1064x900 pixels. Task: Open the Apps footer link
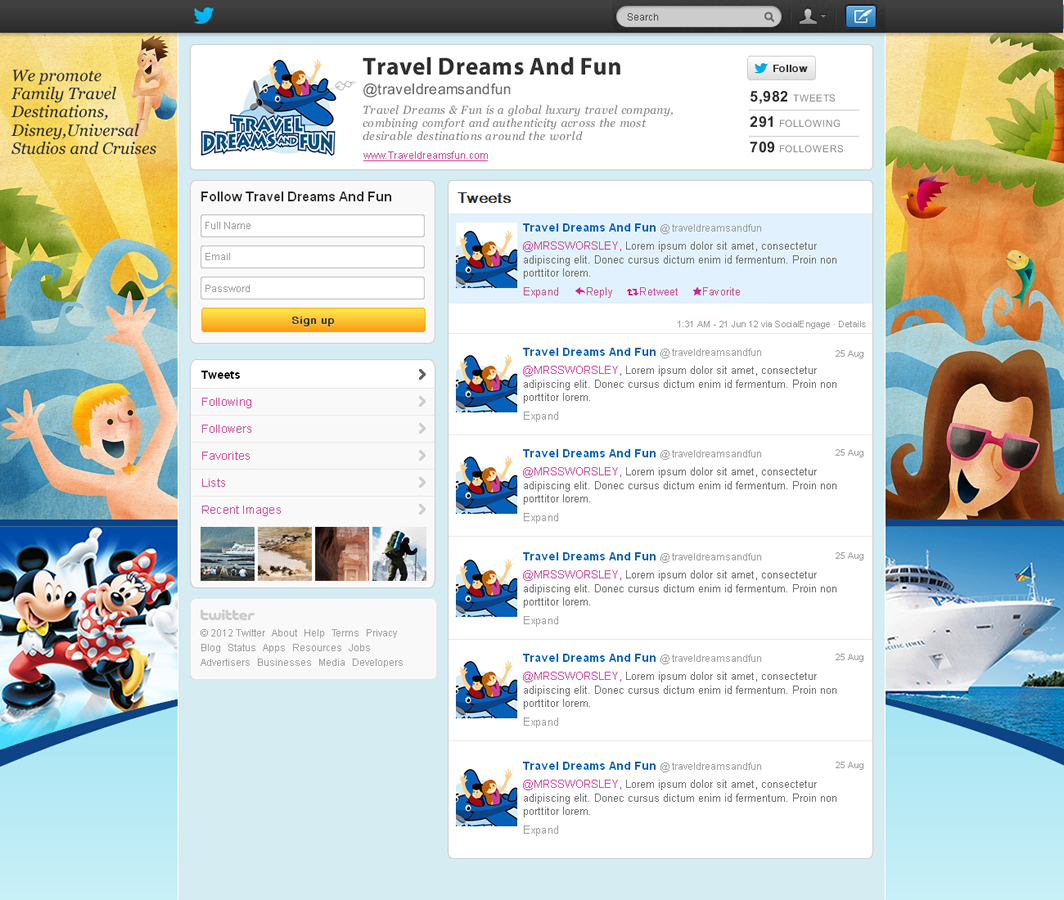(273, 648)
